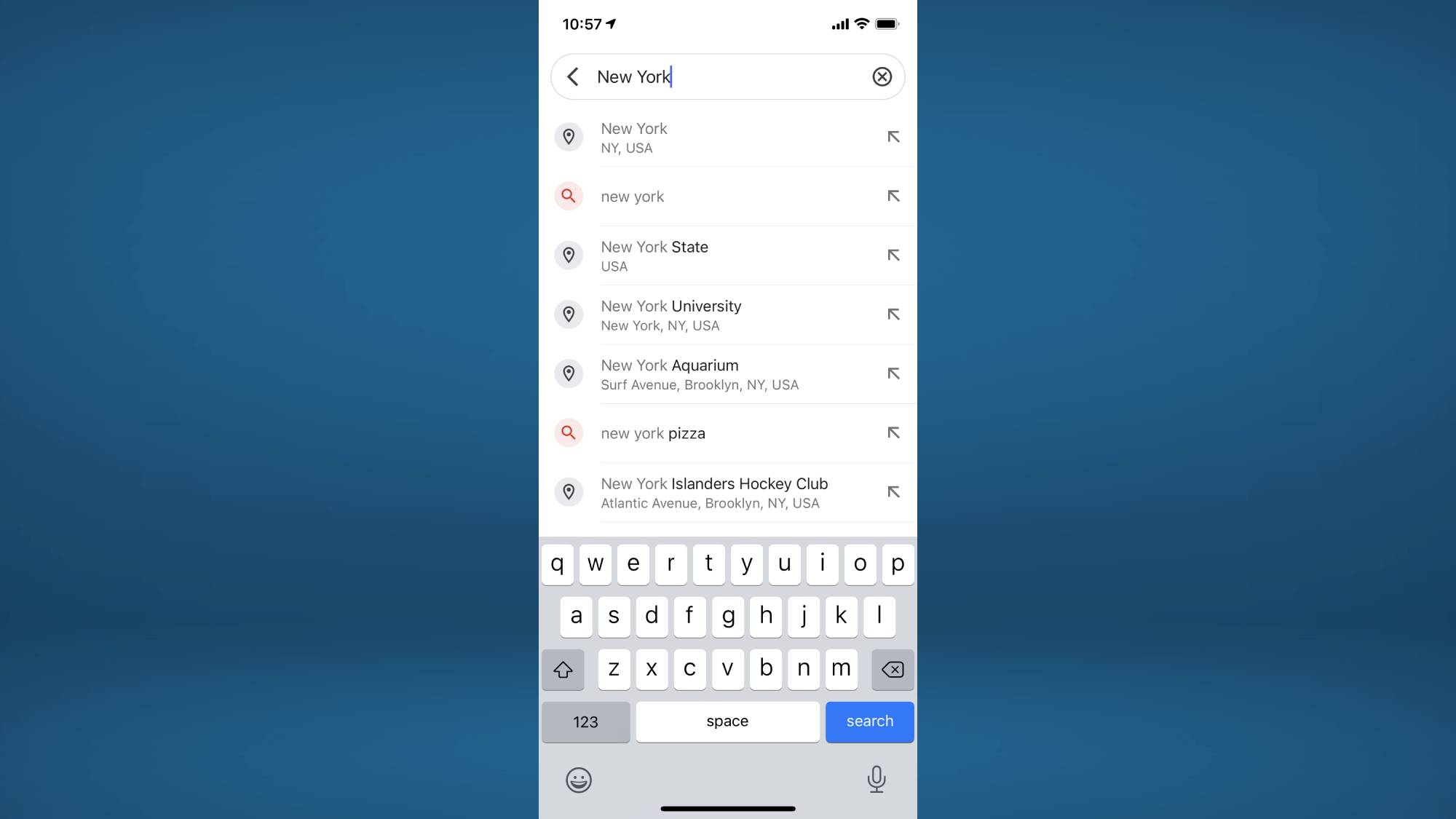
Task: Tap the autocomplete arrow for New York Islanders Hockey Club
Action: coord(892,491)
